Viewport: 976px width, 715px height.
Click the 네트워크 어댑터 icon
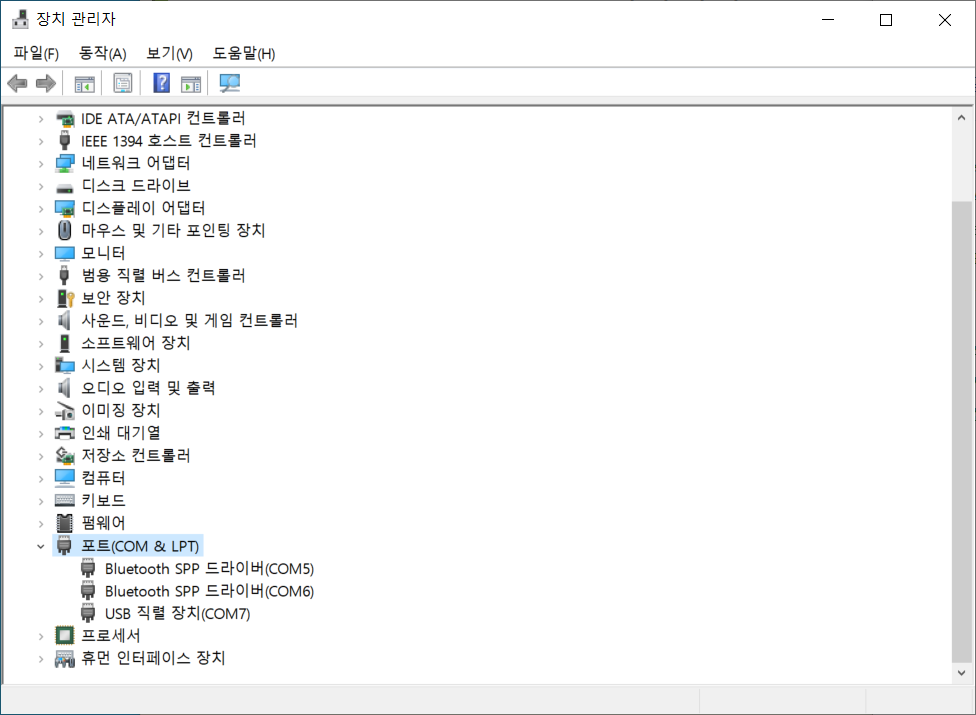(x=65, y=163)
